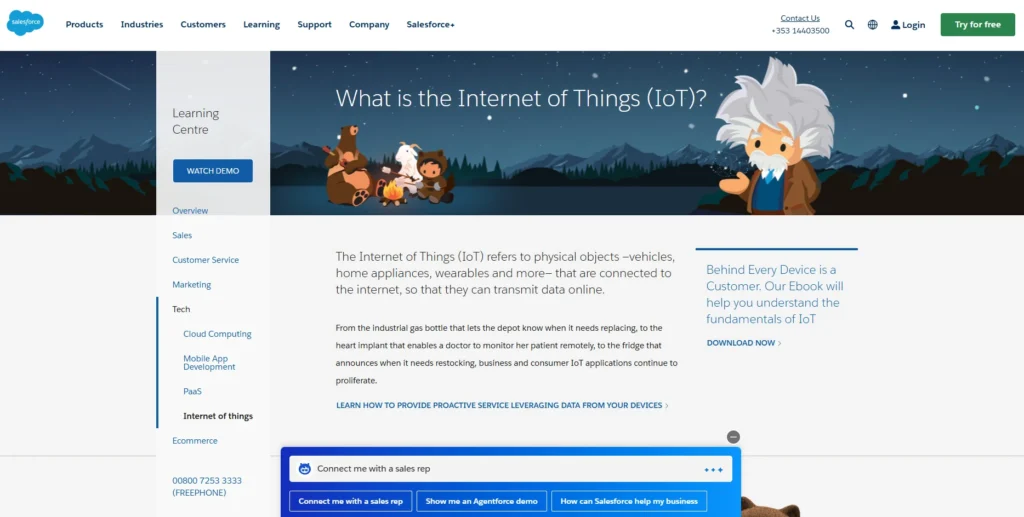Click the Learning Centre heading
The width and height of the screenshot is (1024, 517).
(195, 121)
